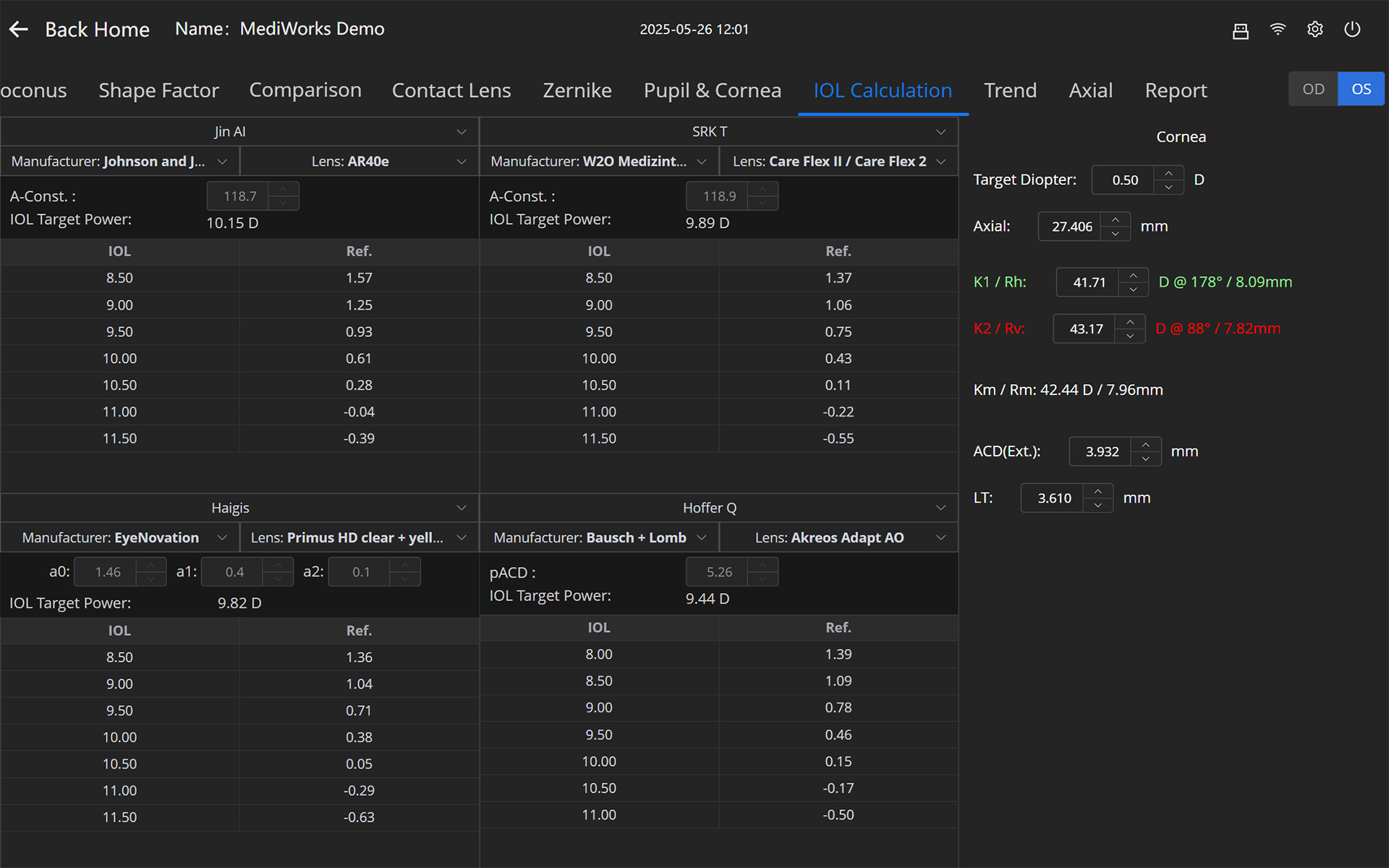Select SRK T row with Ref. 0.11

719,385
